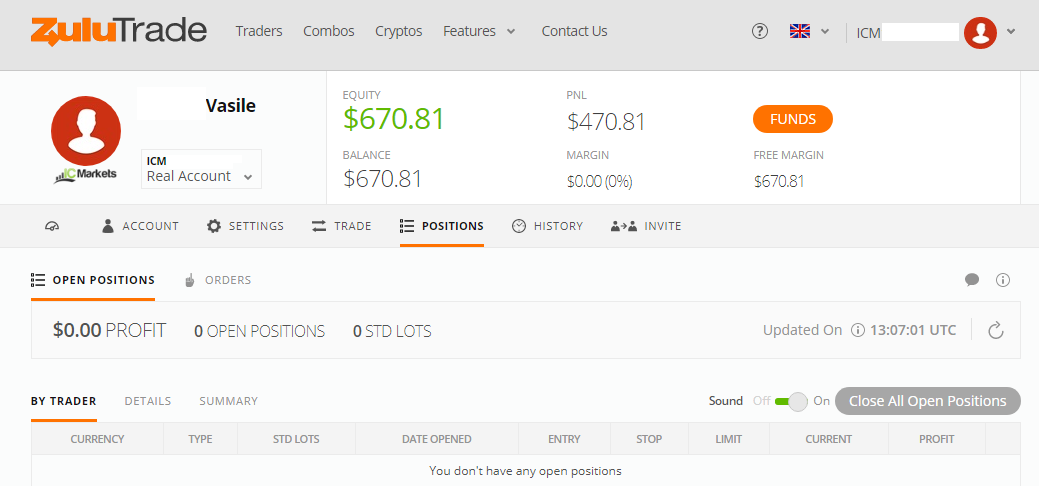
Task: Open the chat bubble icon
Action: tap(972, 280)
